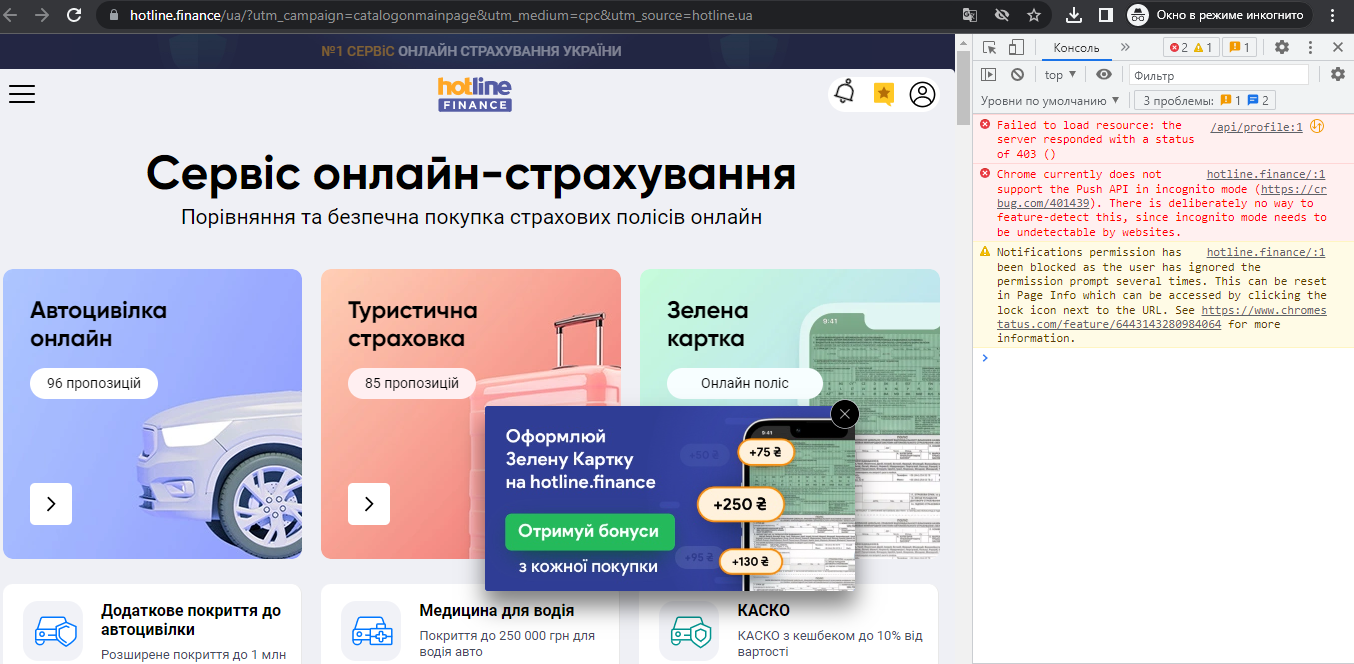Viewport: 1354px width, 664px height.
Task: Open the Google Translate page icon
Action: (x=970, y=15)
